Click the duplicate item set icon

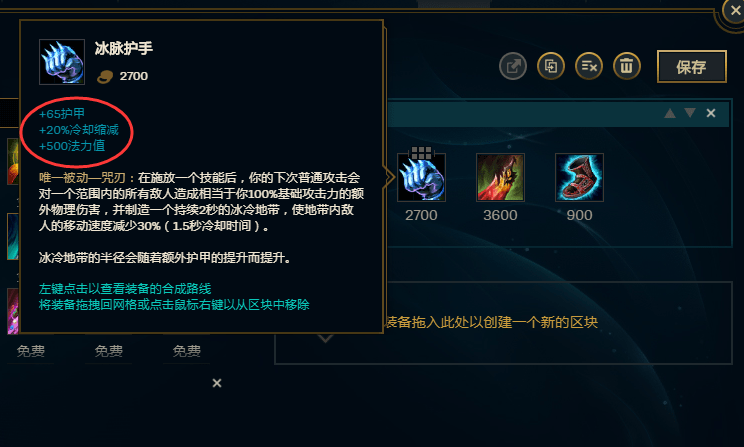point(551,66)
